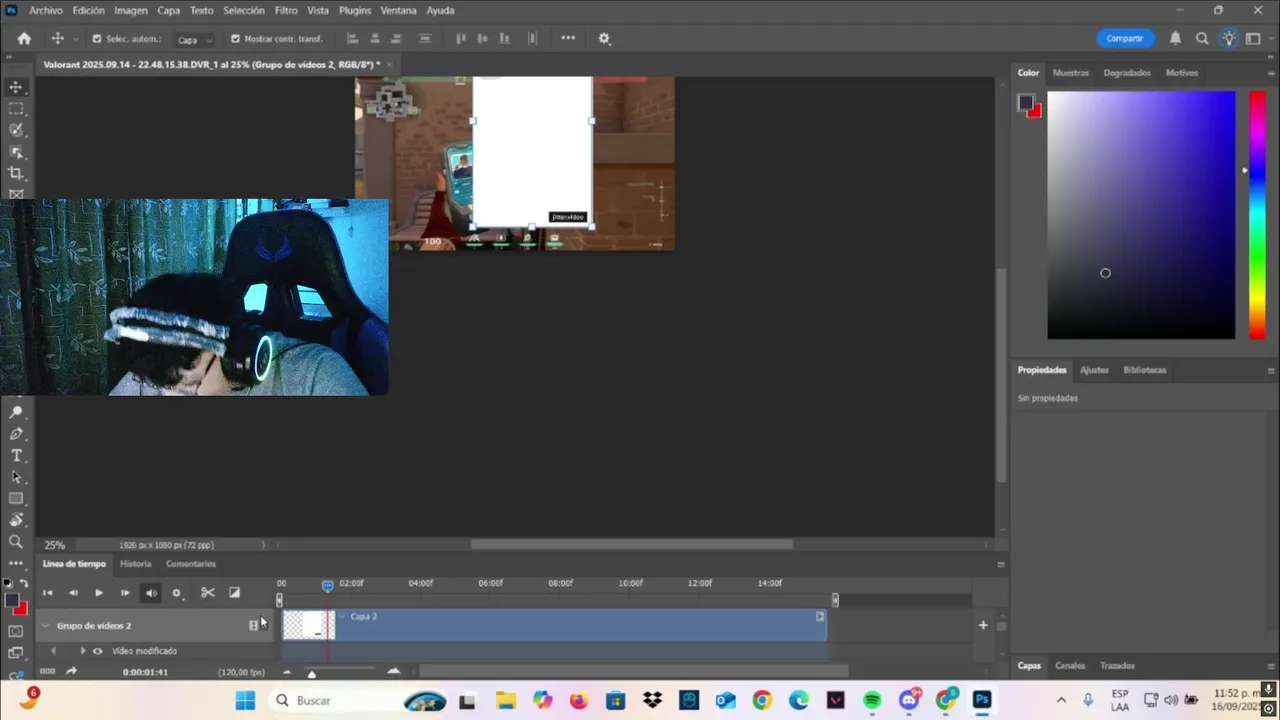The image size is (1280, 720).
Task: Open Propiedades panel menu
Action: click(1271, 370)
